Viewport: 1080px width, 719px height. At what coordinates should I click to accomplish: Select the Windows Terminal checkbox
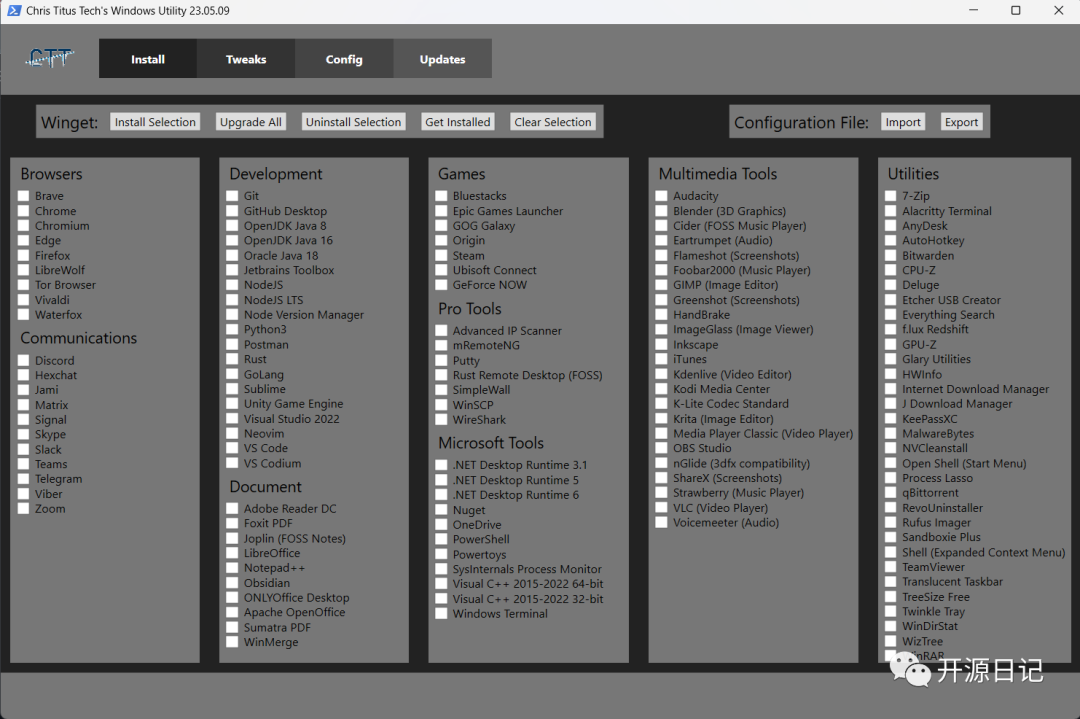(442, 614)
